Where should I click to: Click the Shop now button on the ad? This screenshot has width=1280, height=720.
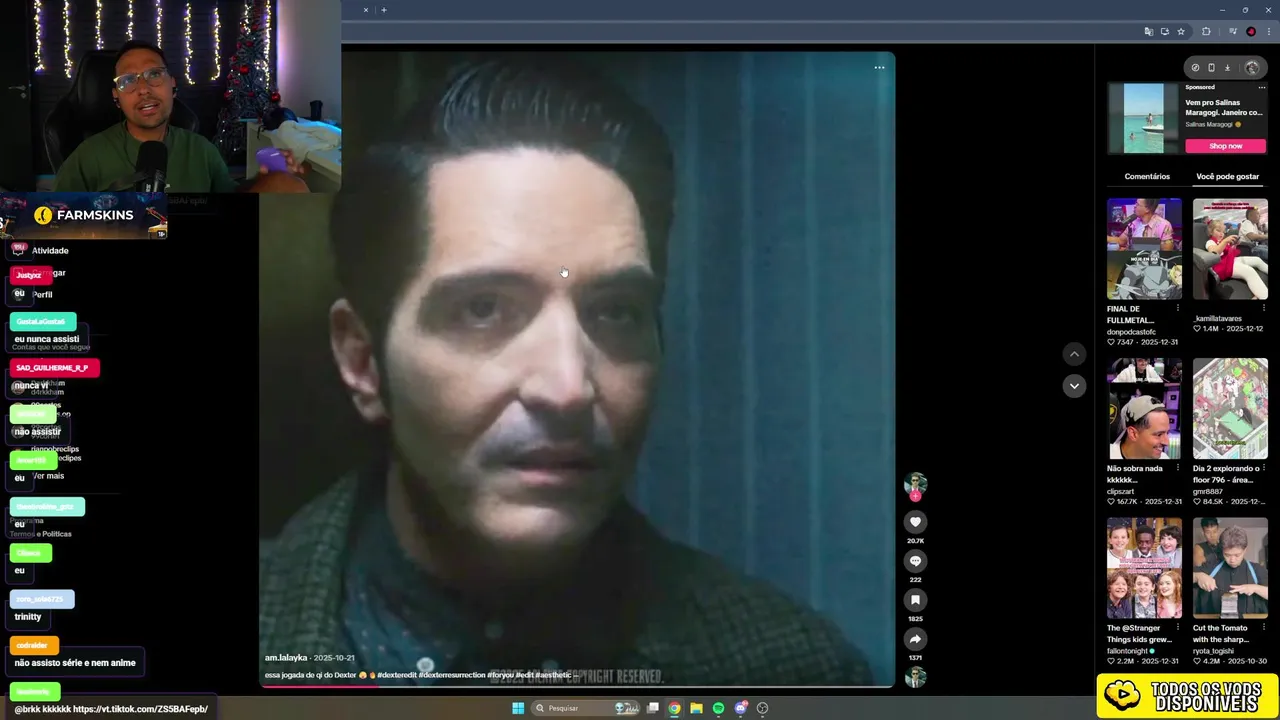(1226, 146)
